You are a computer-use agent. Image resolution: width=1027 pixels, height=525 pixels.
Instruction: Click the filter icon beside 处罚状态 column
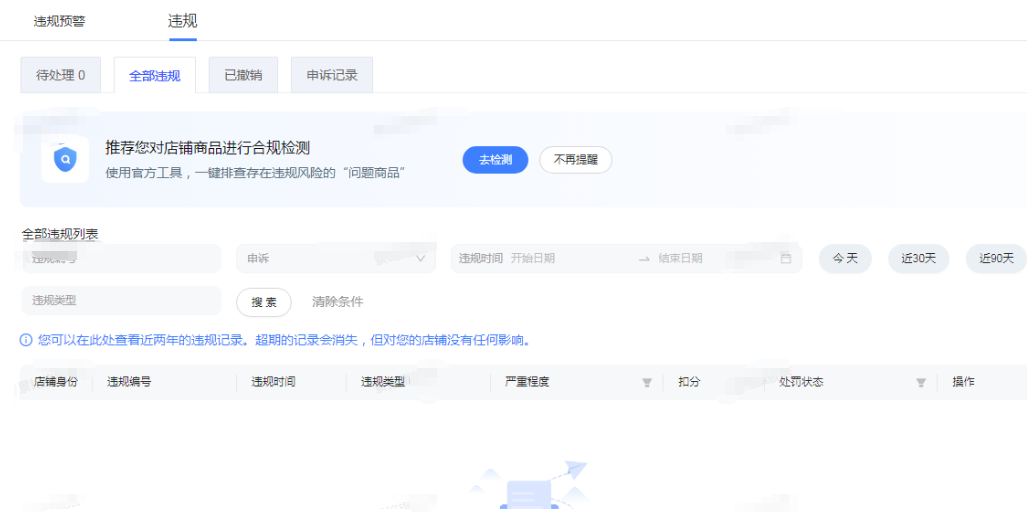[x=920, y=382]
